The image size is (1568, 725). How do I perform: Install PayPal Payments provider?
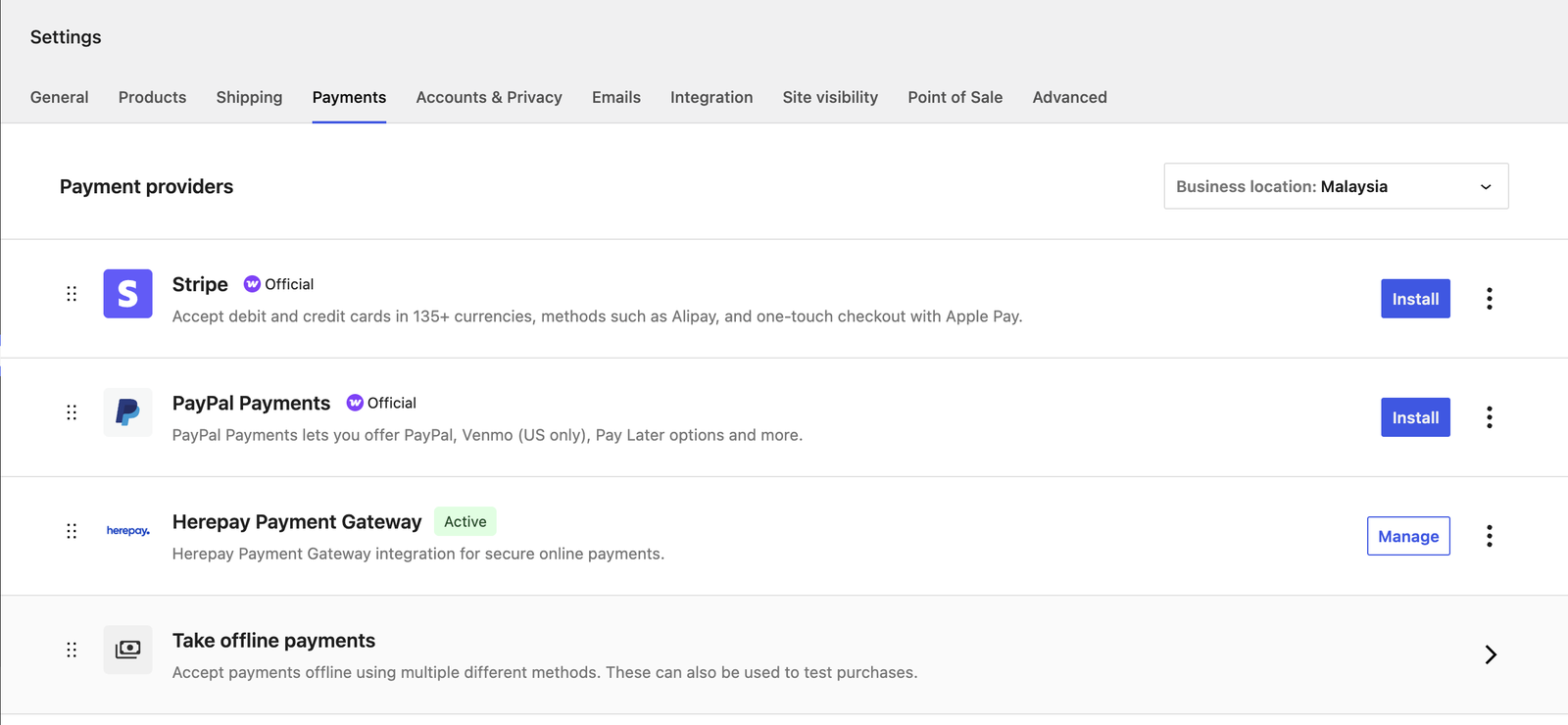(x=1415, y=417)
